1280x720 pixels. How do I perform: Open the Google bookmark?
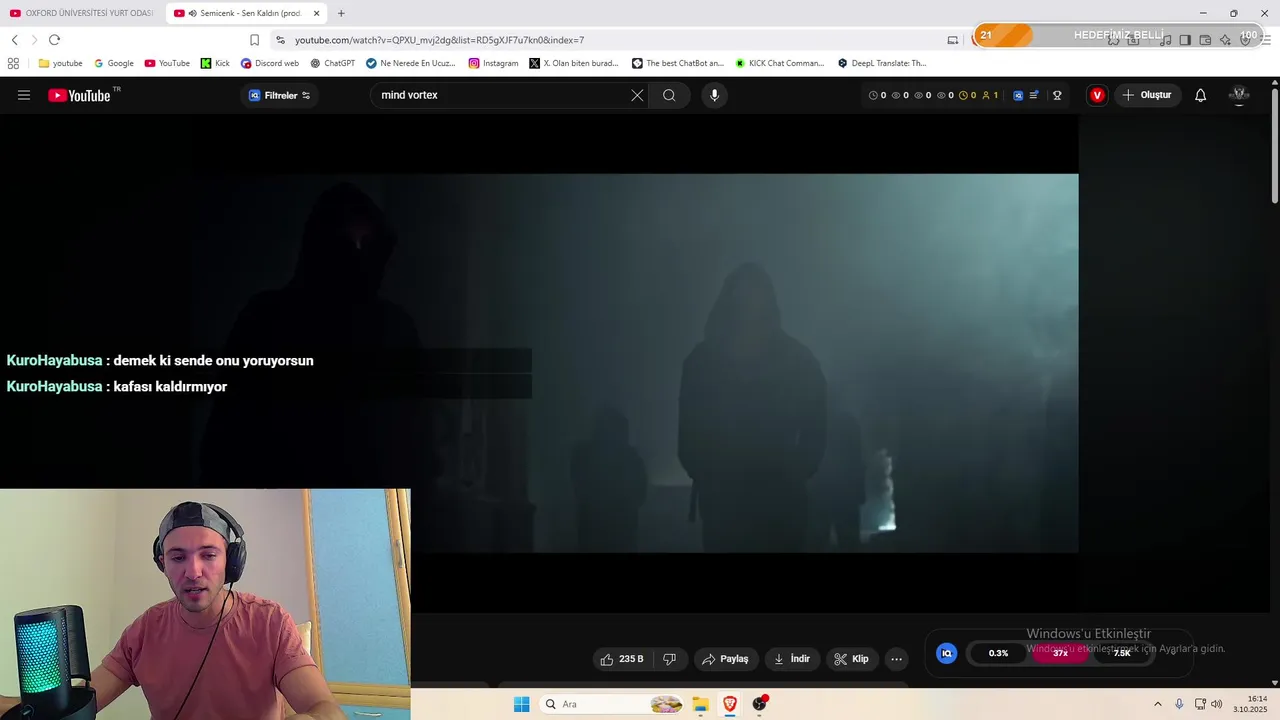click(114, 63)
